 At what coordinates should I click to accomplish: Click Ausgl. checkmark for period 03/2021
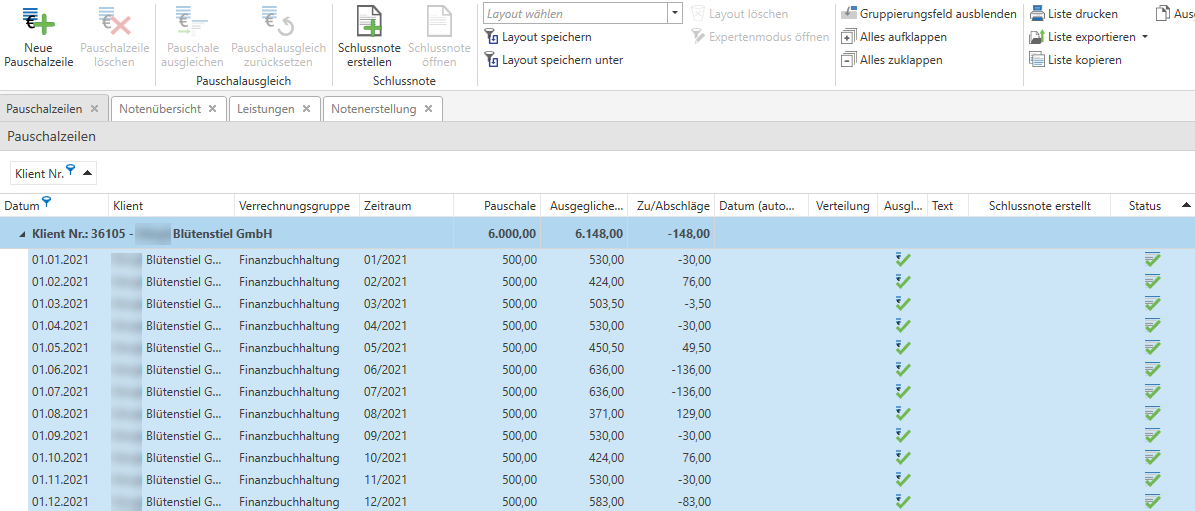coord(904,304)
